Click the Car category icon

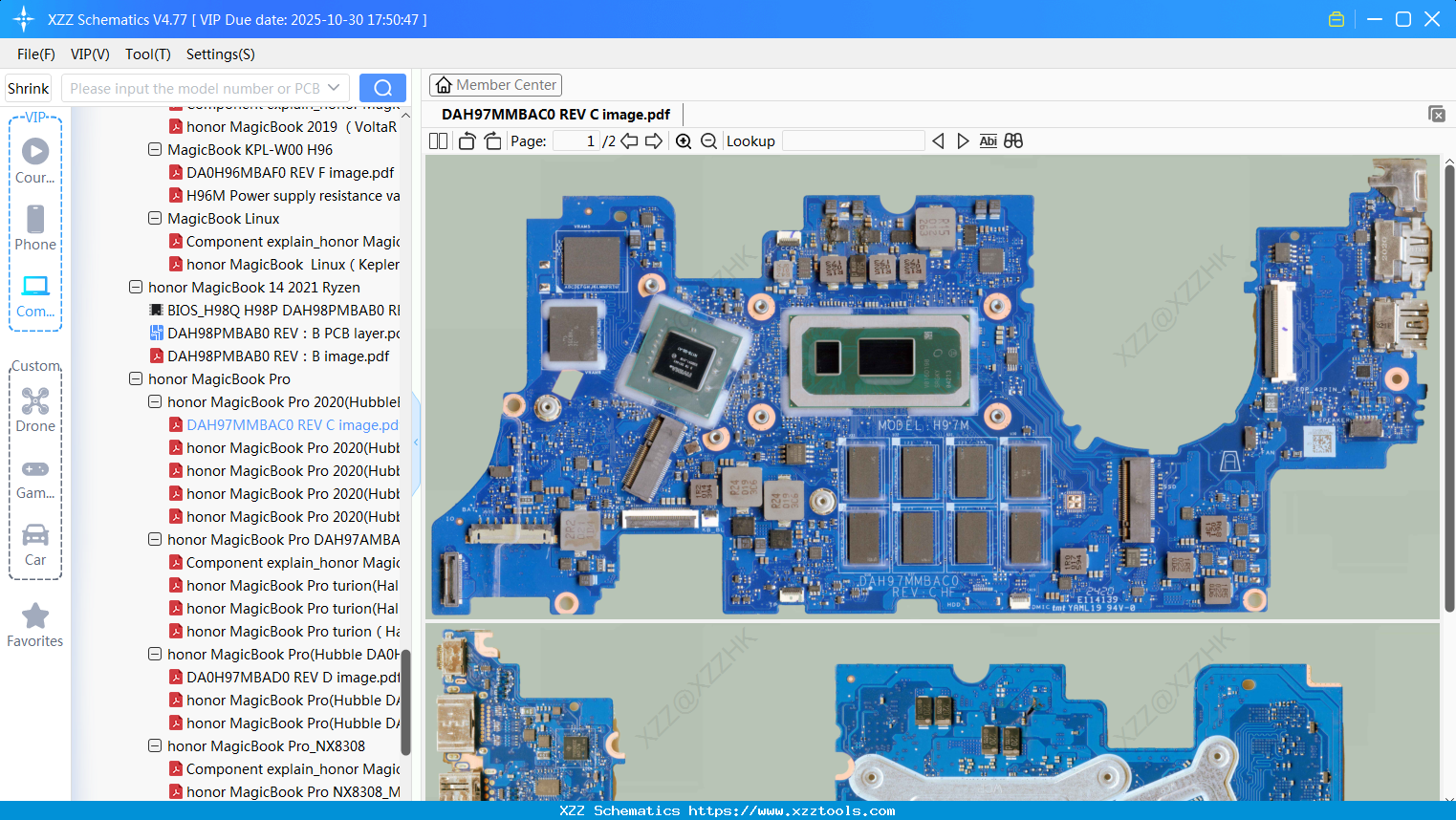[34, 535]
